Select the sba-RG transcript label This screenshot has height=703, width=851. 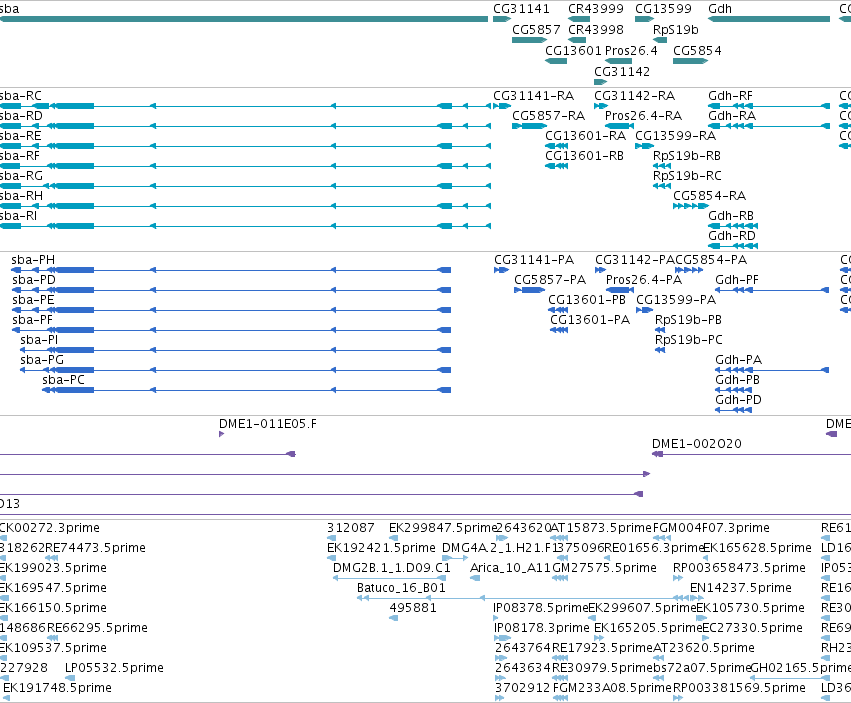tap(21, 175)
